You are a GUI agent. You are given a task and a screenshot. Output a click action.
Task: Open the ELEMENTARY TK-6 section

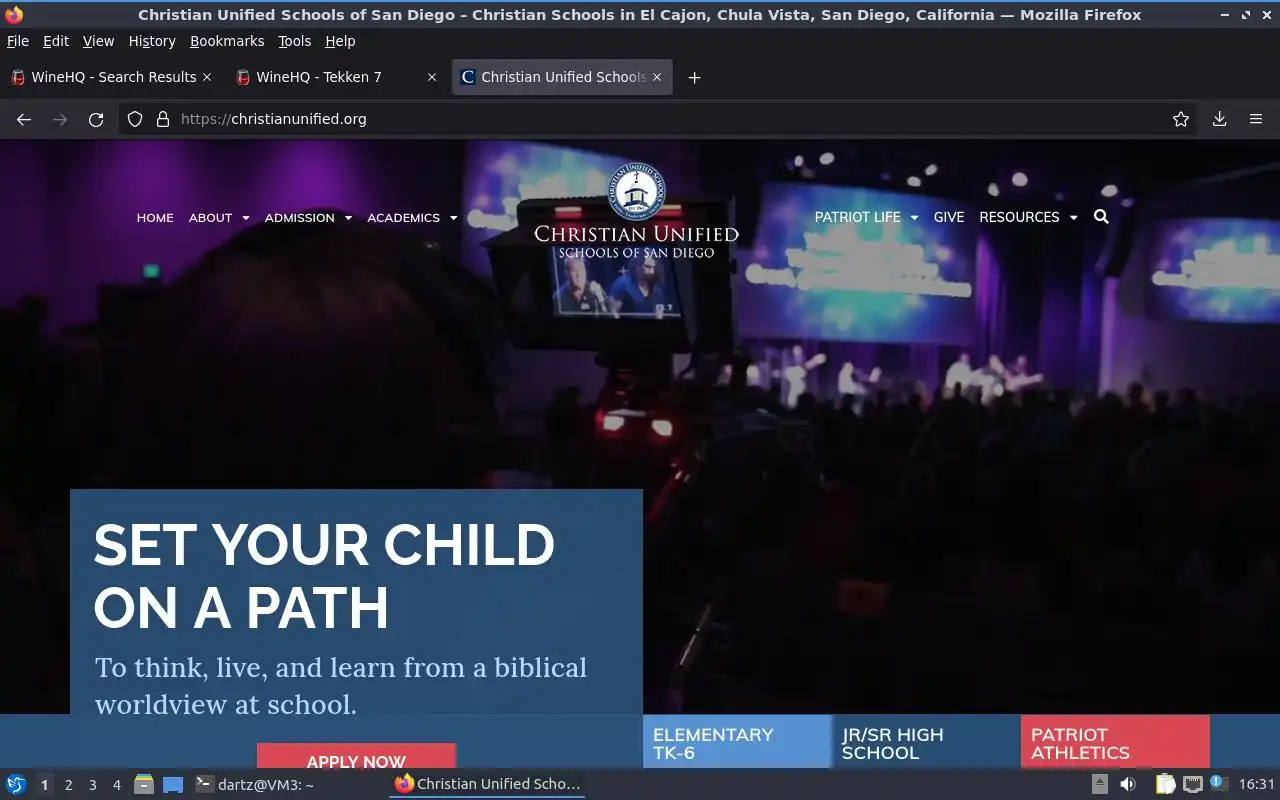pyautogui.click(x=737, y=742)
